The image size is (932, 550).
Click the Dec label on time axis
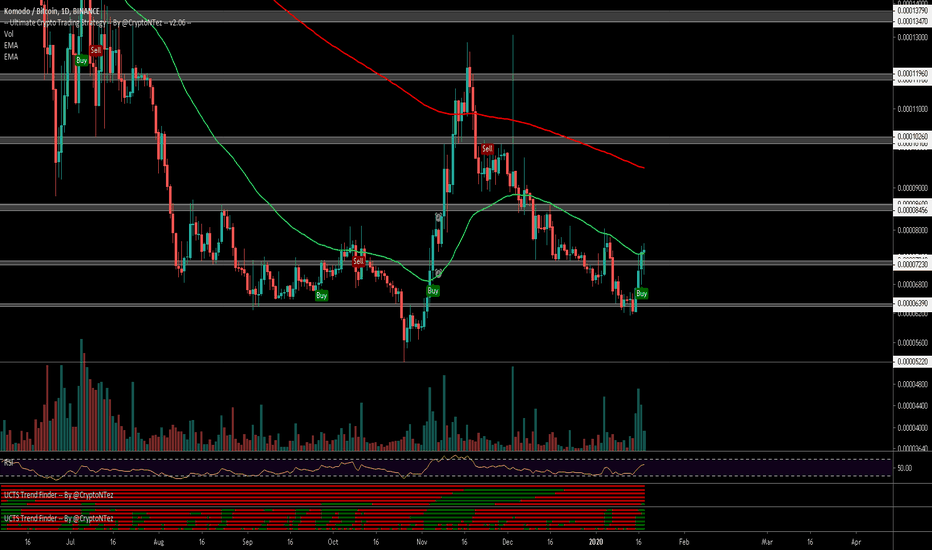(507, 542)
